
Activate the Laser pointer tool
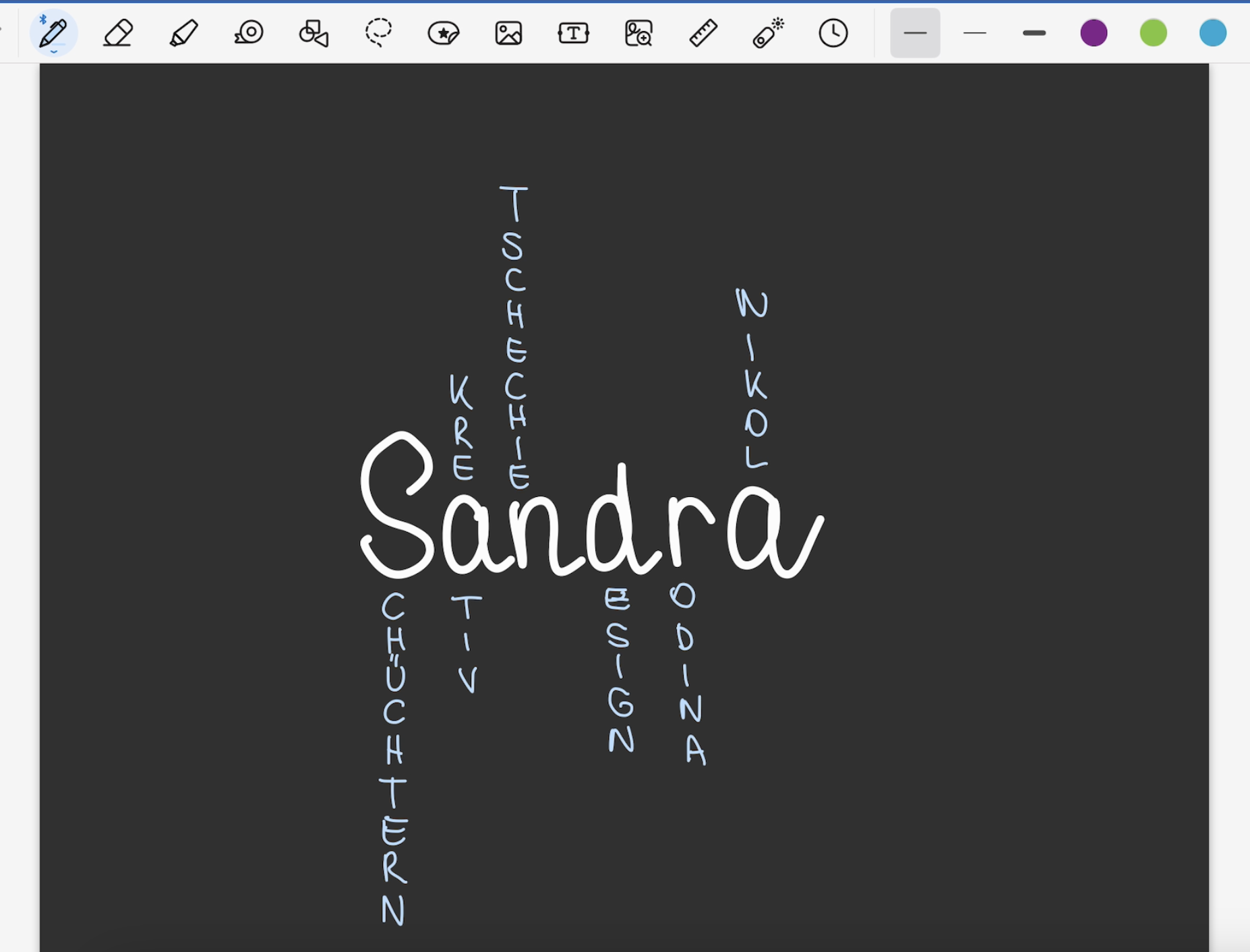point(768,32)
